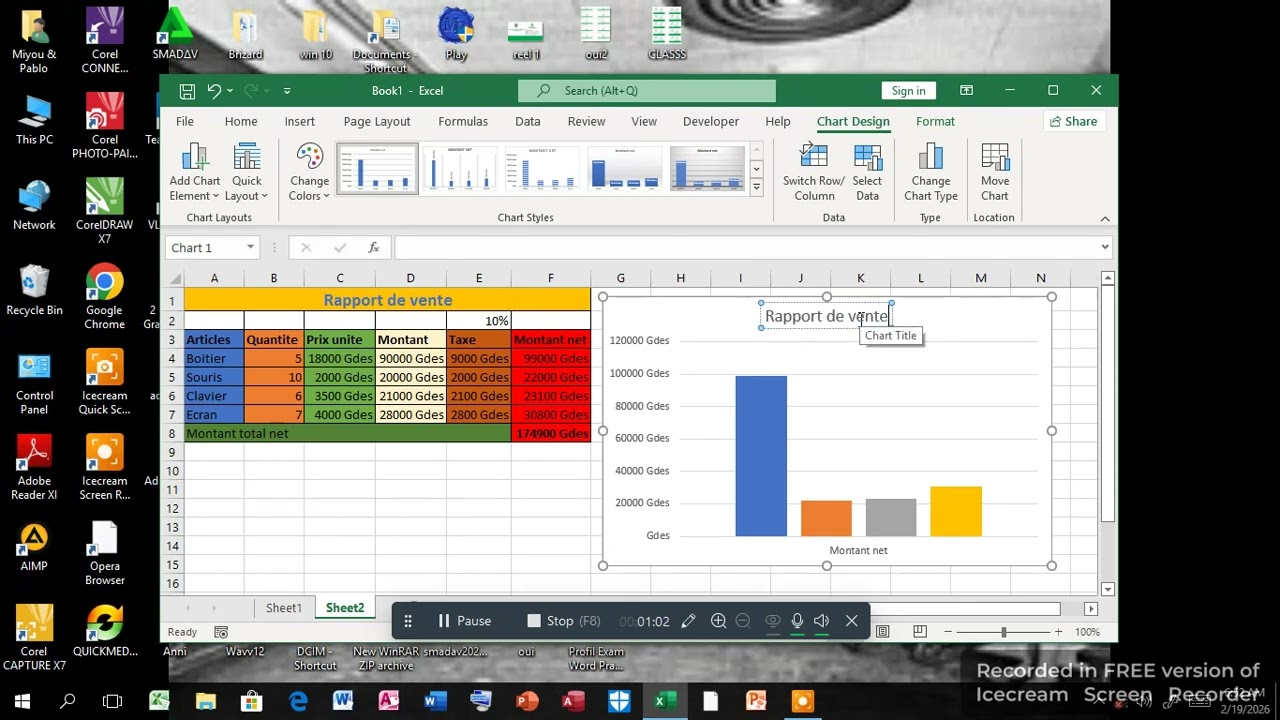Toggle the recorder's speaker audio
Image resolution: width=1280 pixels, height=720 pixels.
click(x=821, y=621)
